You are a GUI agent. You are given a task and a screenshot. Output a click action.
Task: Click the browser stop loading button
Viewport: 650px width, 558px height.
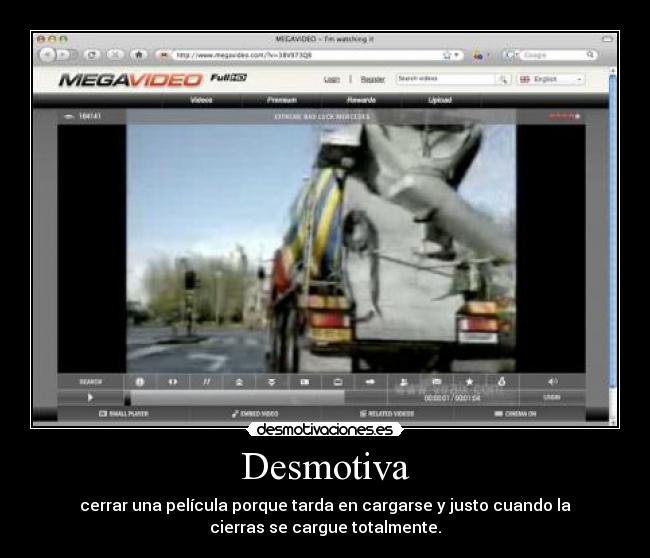115,55
